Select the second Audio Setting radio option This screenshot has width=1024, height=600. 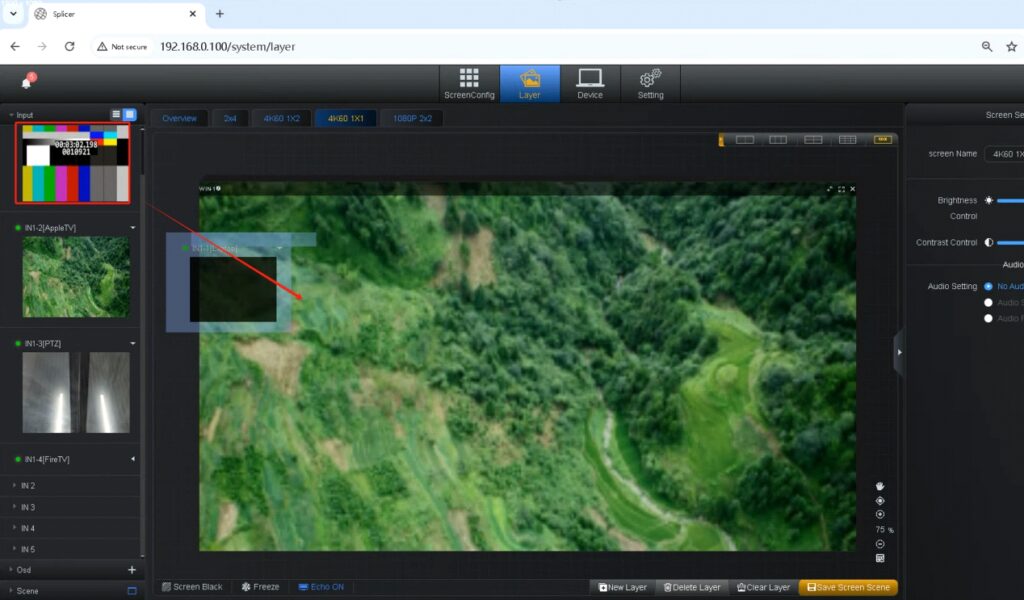(x=989, y=302)
